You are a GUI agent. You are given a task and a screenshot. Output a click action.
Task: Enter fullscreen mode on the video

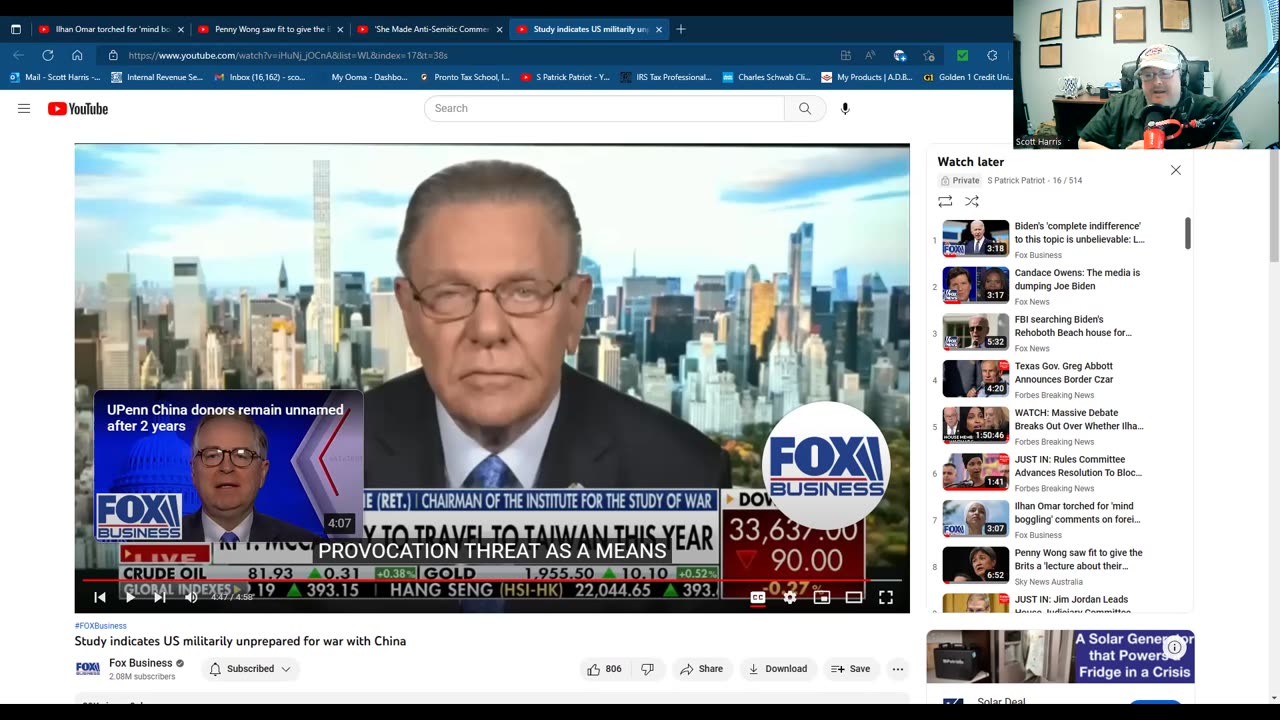(886, 597)
